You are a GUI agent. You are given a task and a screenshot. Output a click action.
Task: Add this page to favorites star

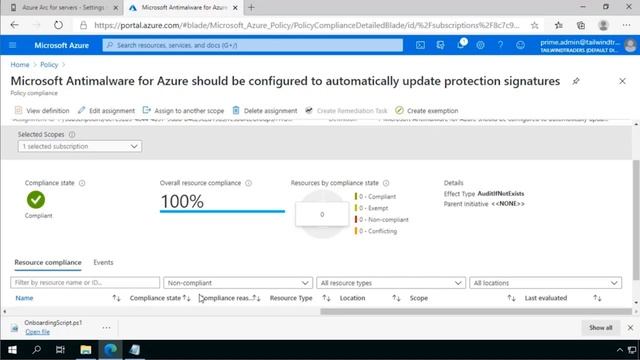pos(535,25)
